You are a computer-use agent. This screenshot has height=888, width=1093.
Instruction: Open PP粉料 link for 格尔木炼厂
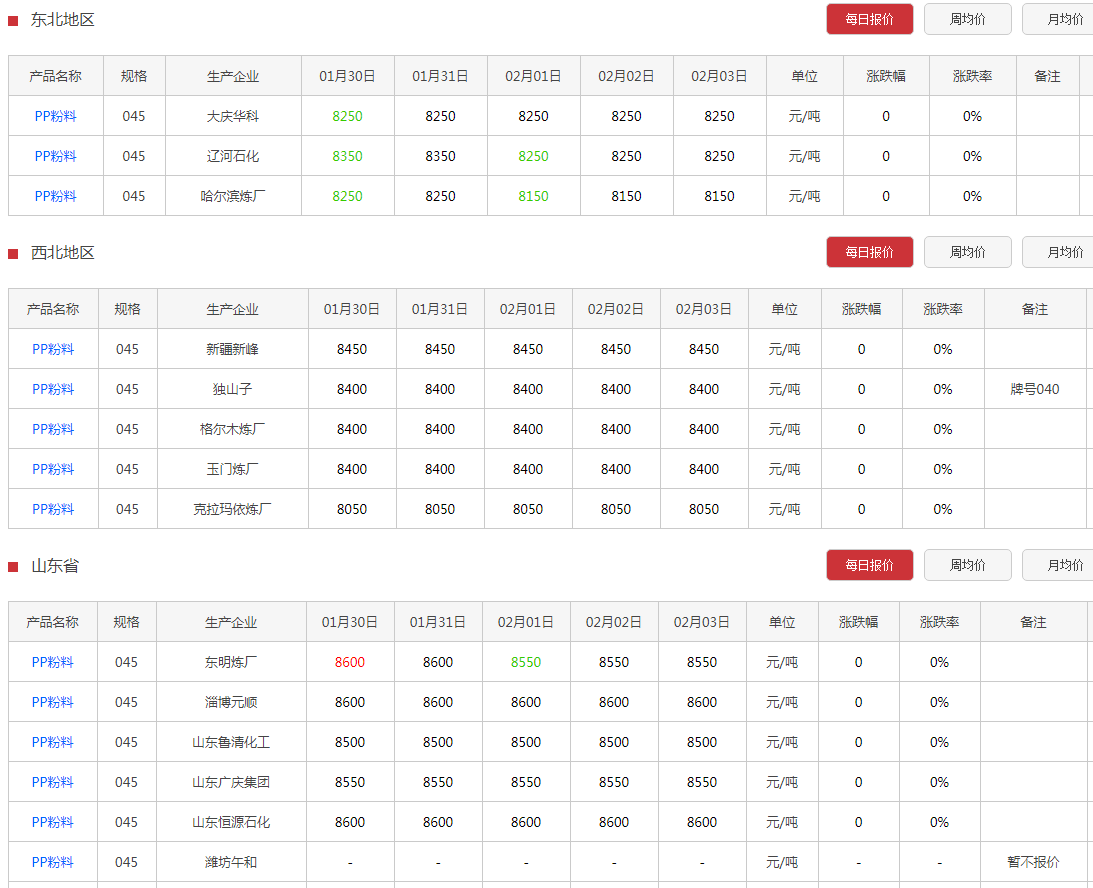tap(53, 429)
